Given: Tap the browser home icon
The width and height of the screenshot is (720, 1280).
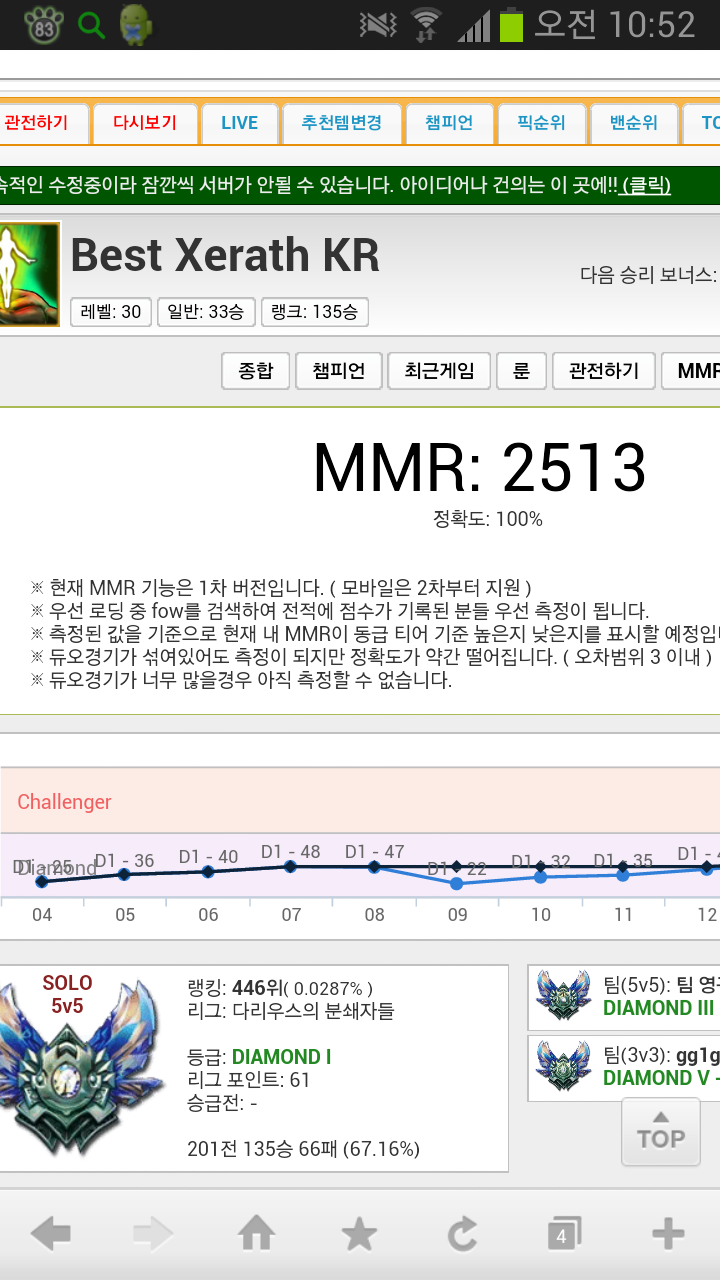Looking at the screenshot, I should click(256, 1235).
